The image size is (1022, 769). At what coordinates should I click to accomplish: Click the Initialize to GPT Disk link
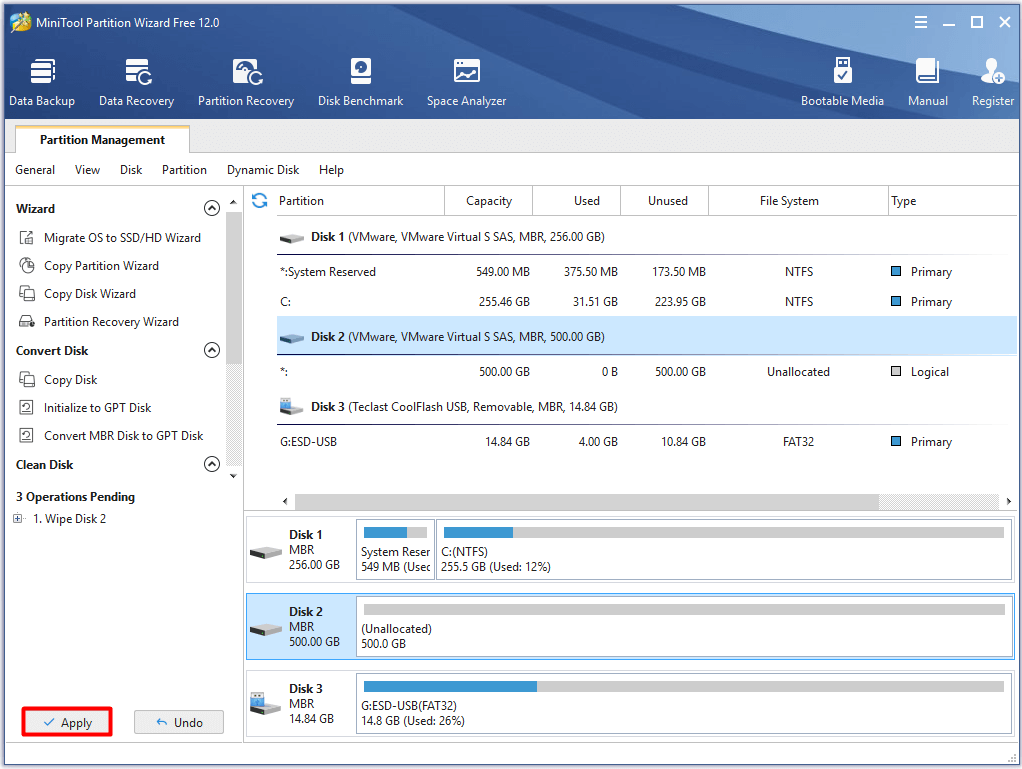click(98, 407)
